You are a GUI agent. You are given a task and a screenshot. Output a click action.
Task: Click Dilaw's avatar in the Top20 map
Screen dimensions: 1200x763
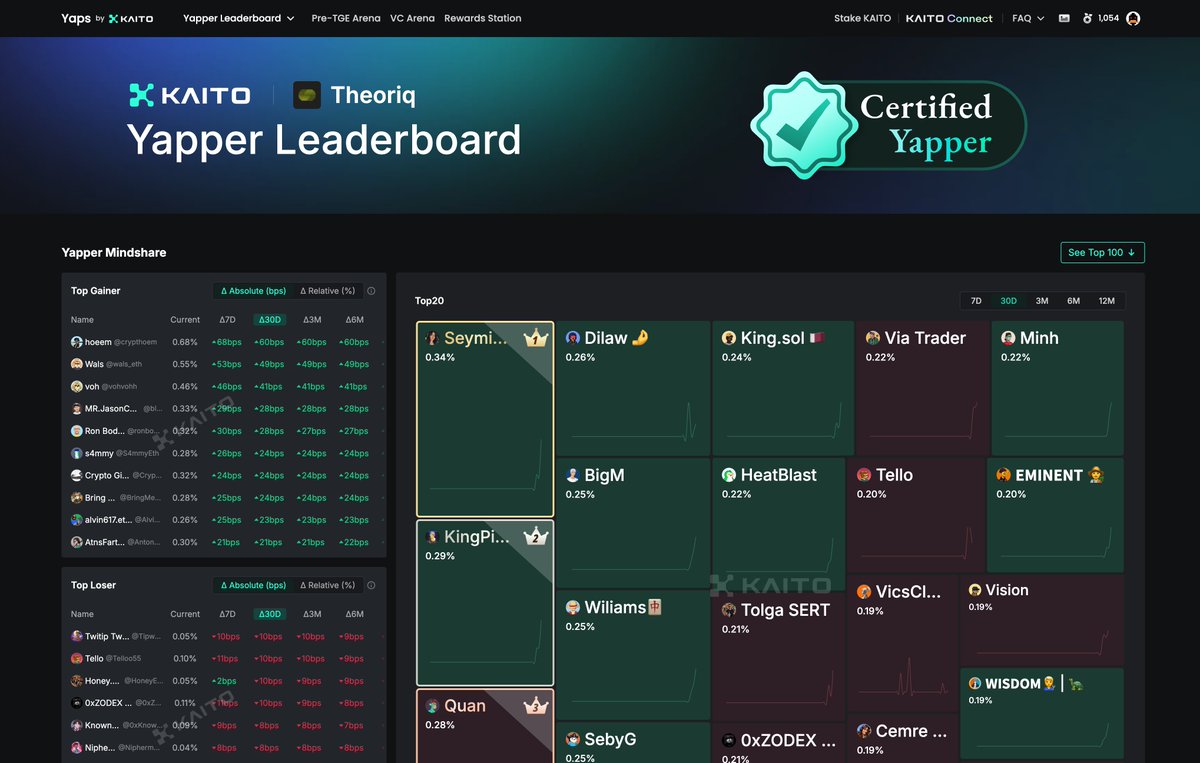pyautogui.click(x=573, y=338)
